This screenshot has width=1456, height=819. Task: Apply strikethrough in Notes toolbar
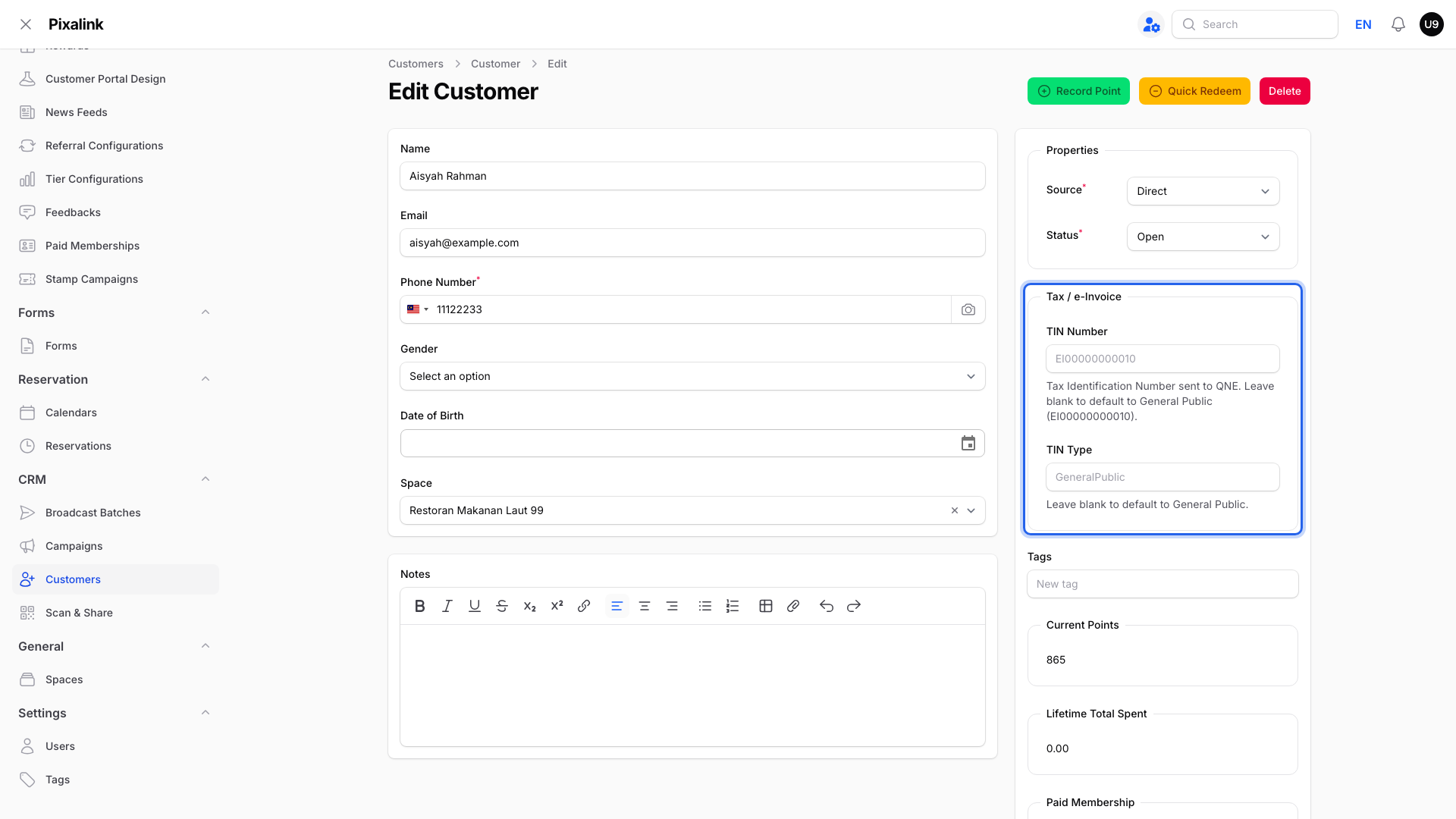point(502,606)
